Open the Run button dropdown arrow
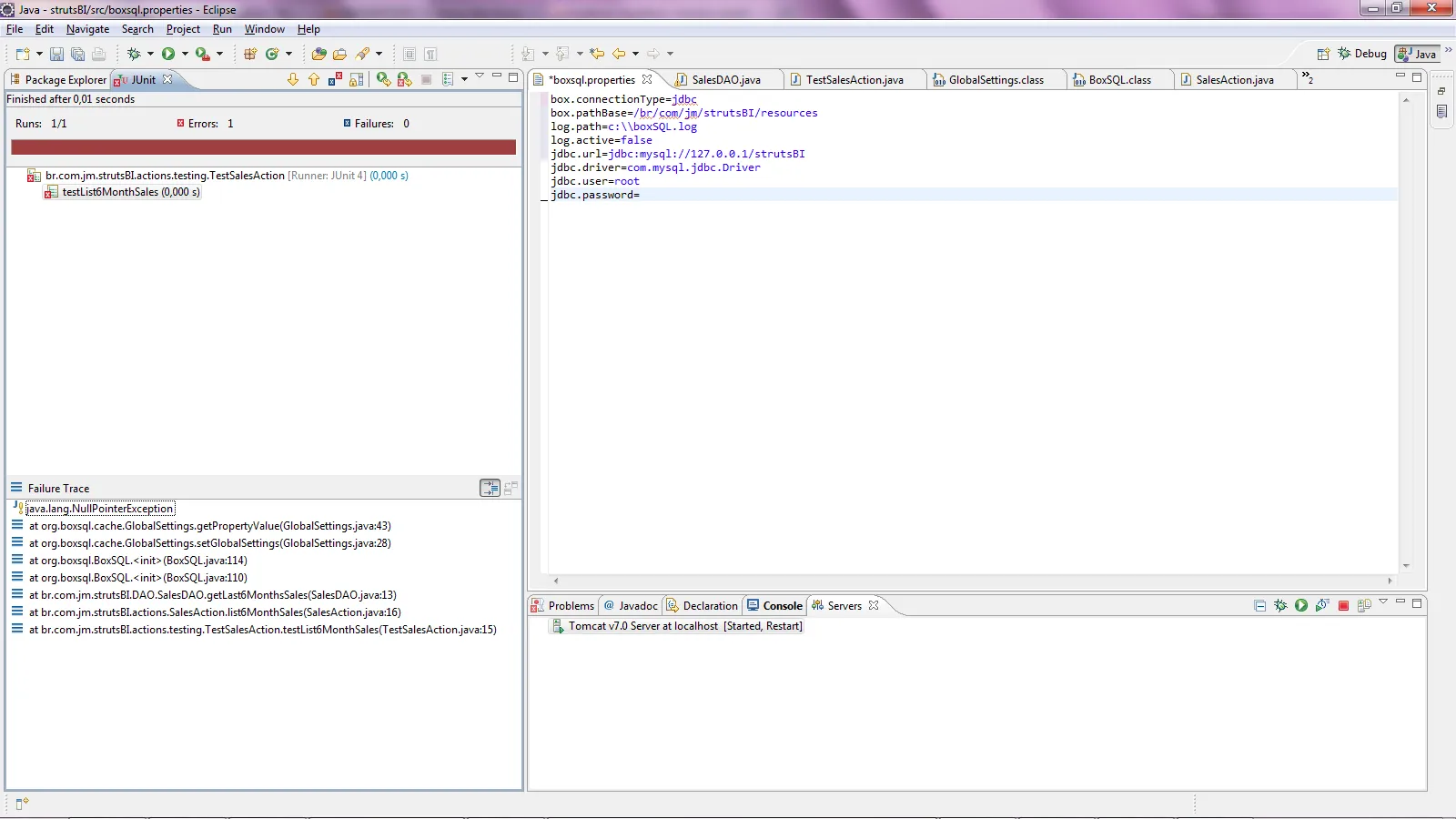1456x819 pixels. tap(185, 55)
